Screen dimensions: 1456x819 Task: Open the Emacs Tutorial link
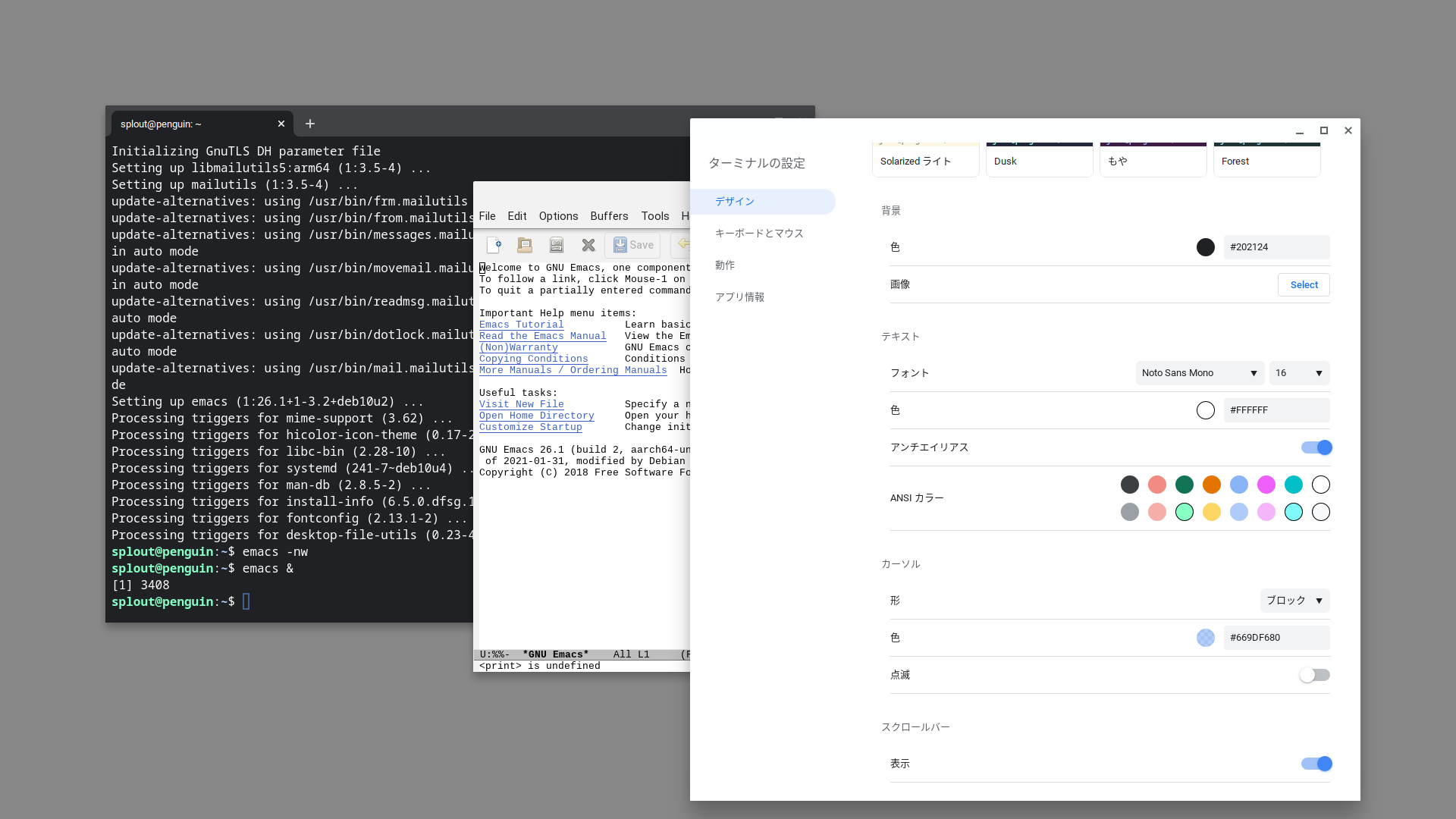[x=521, y=325]
